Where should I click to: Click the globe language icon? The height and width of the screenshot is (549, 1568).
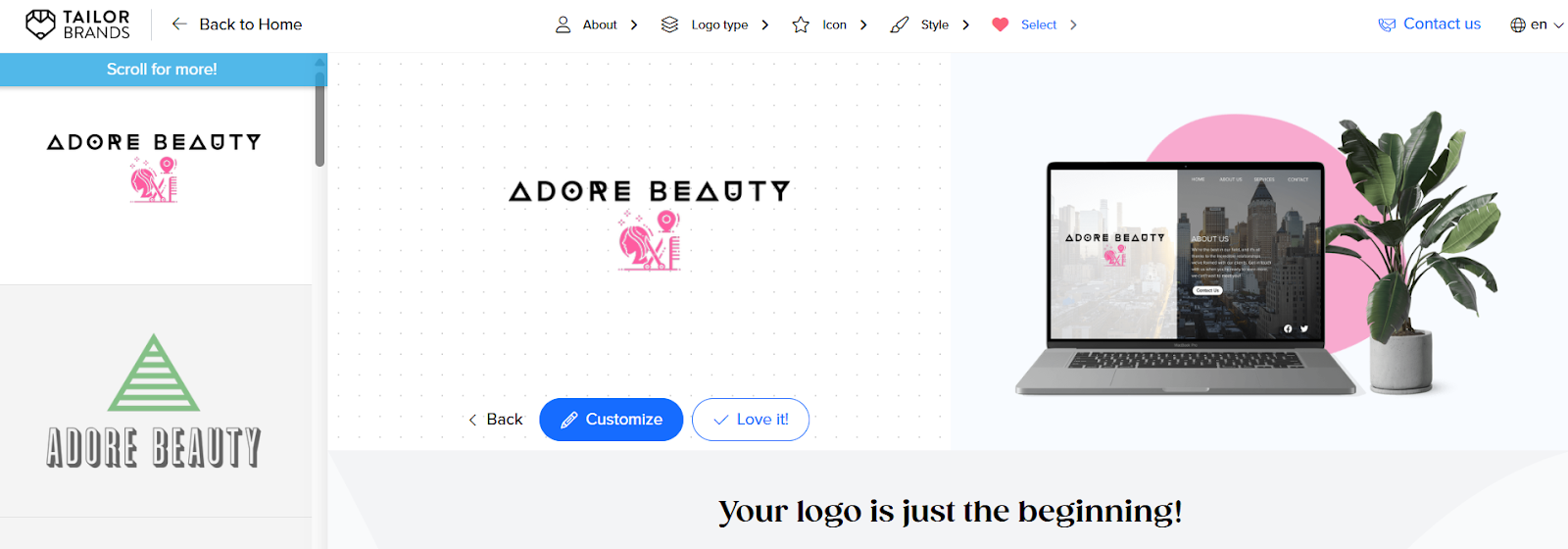click(1518, 25)
